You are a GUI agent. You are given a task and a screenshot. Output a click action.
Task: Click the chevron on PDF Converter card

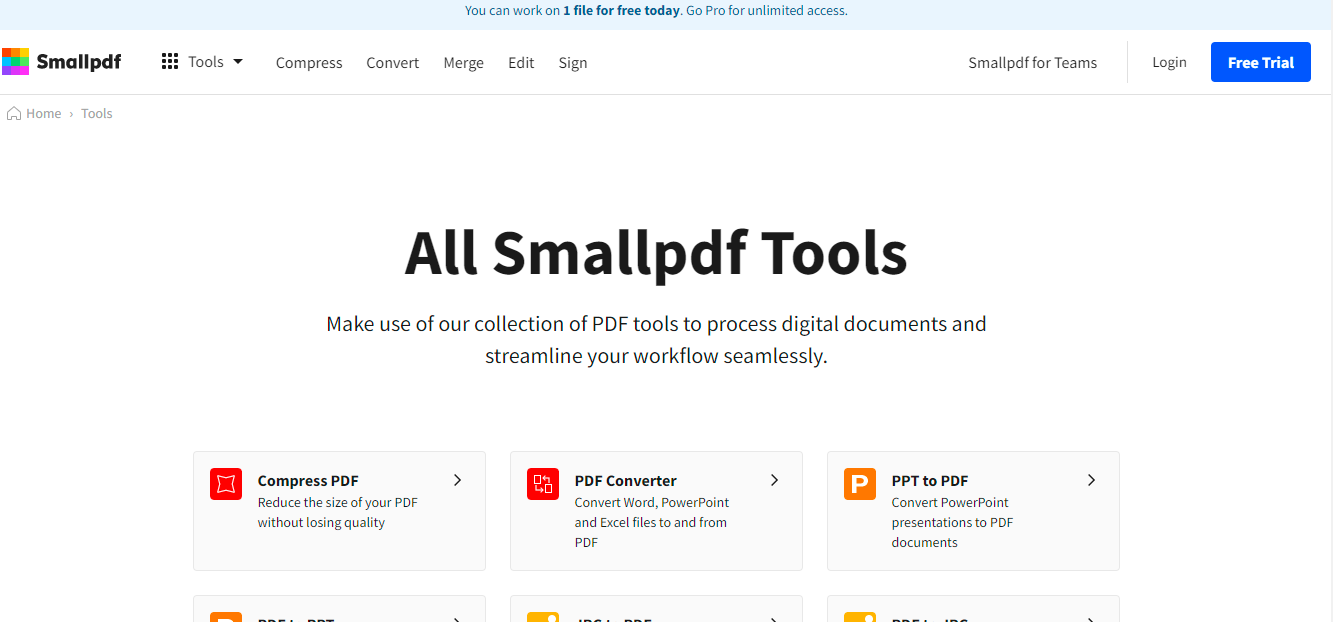pos(775,480)
